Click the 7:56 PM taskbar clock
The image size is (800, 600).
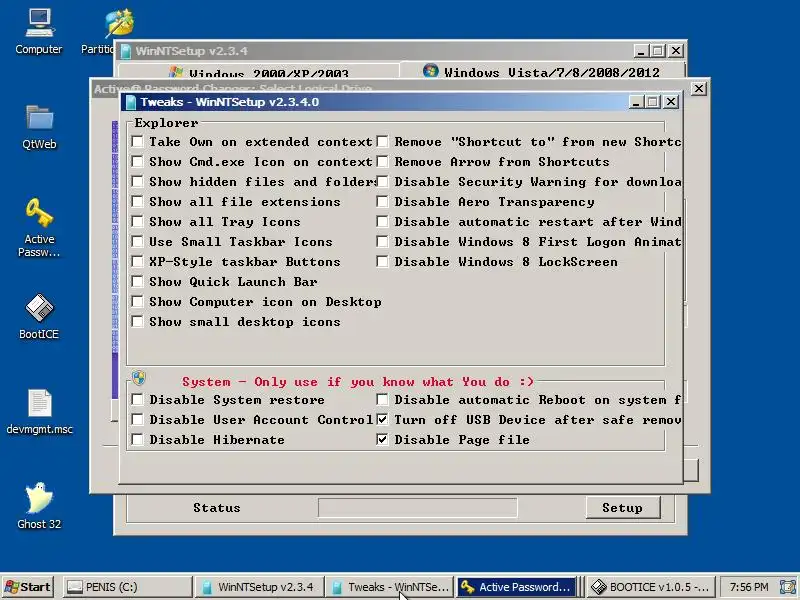pyautogui.click(x=748, y=587)
